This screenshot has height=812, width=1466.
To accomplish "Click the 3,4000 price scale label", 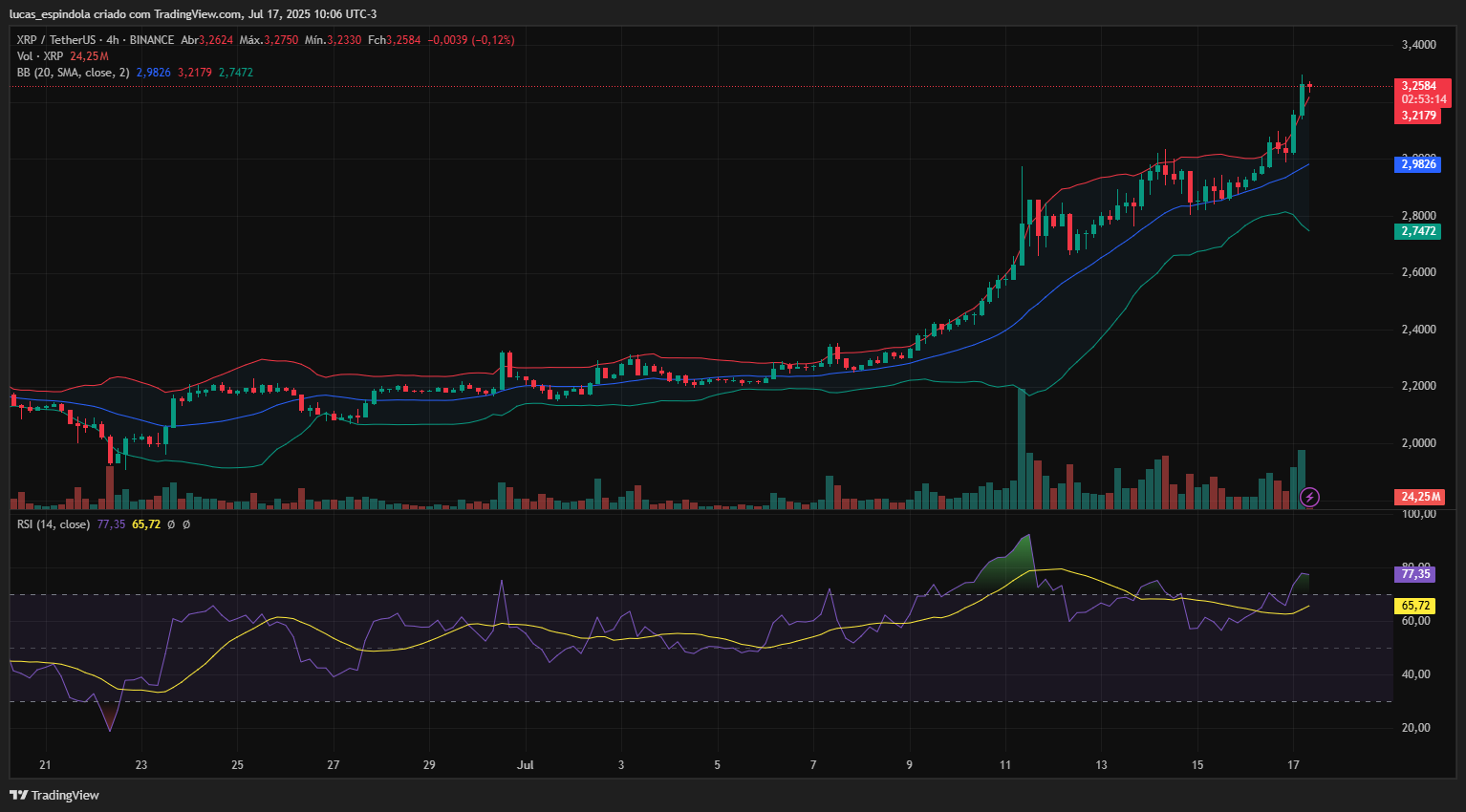I will click(1418, 45).
